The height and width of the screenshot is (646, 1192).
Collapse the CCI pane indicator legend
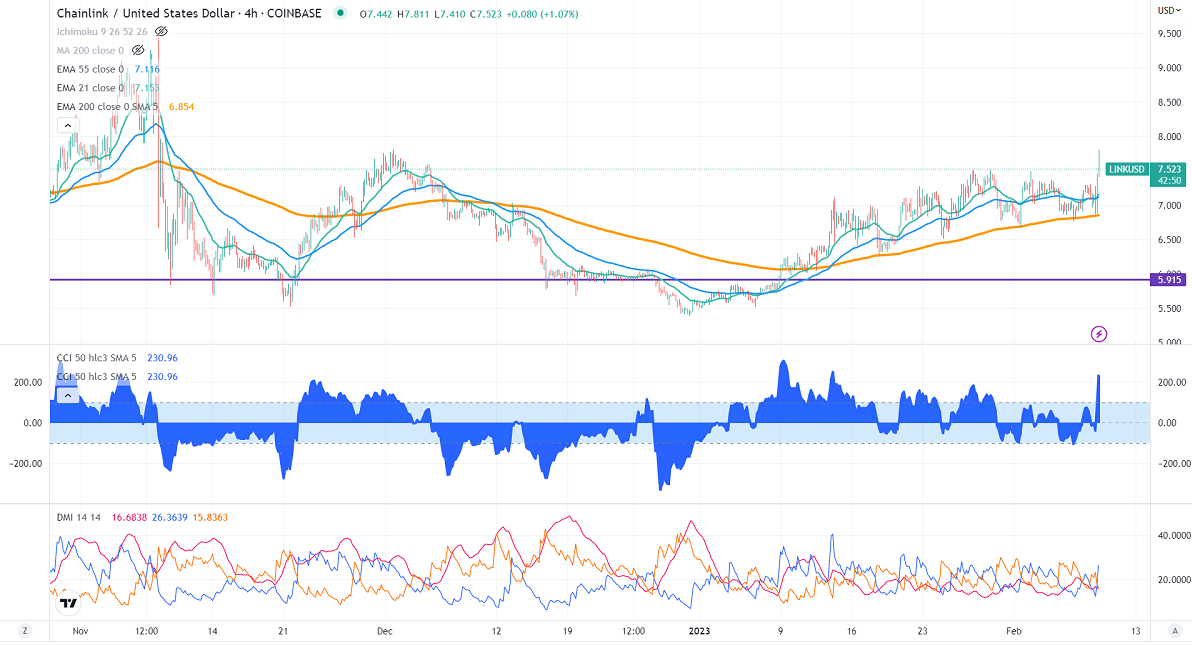(68, 396)
